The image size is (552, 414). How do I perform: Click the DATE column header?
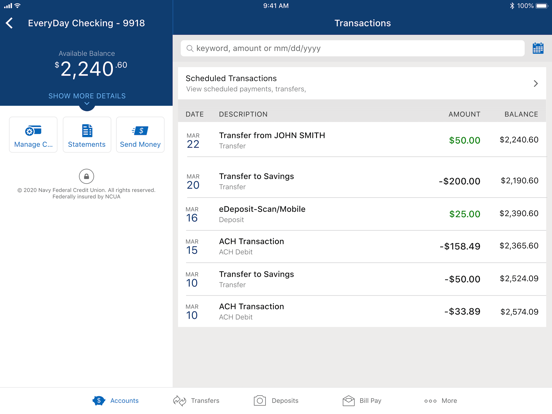[195, 114]
